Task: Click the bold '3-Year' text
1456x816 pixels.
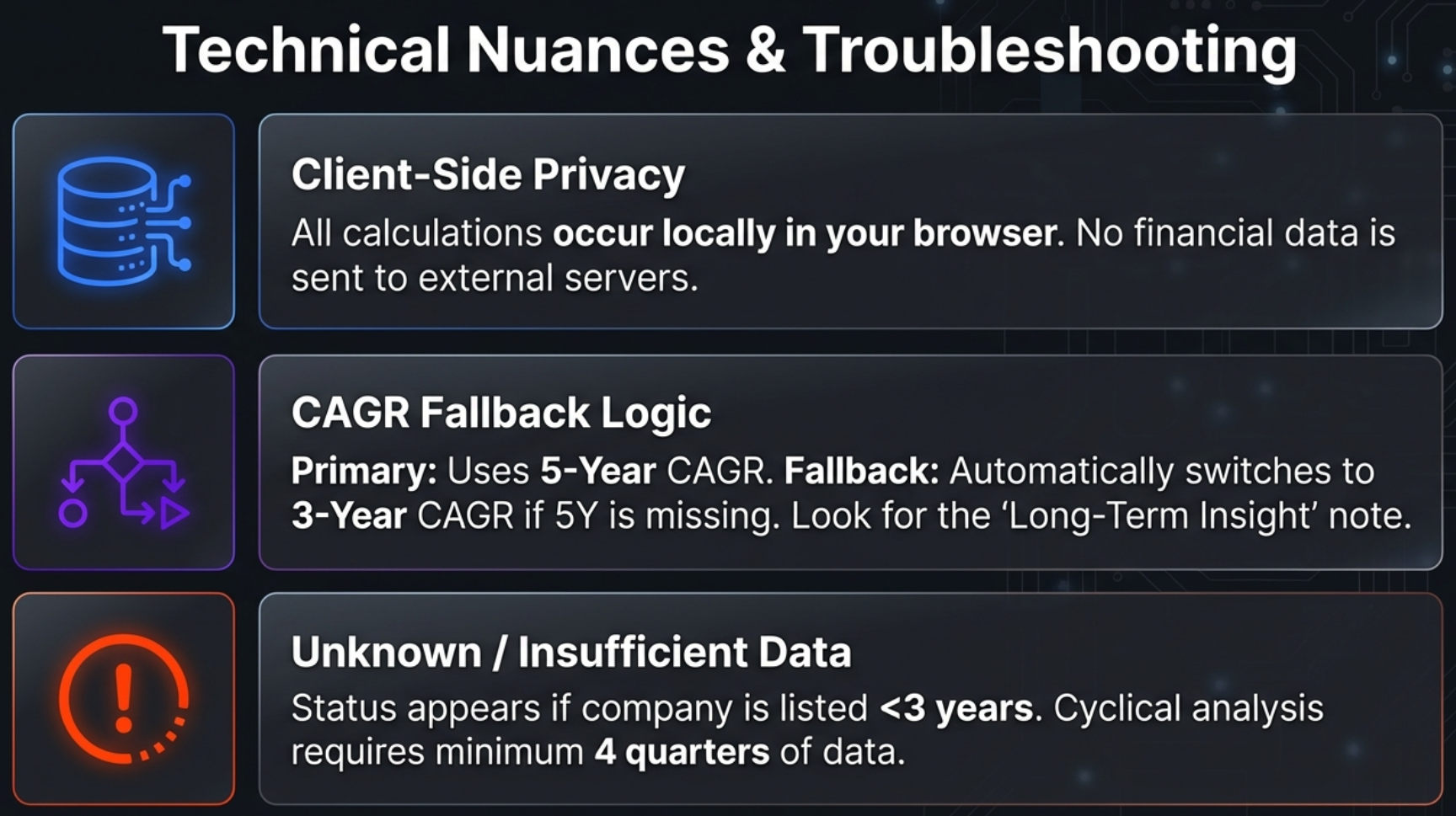Action: (349, 515)
